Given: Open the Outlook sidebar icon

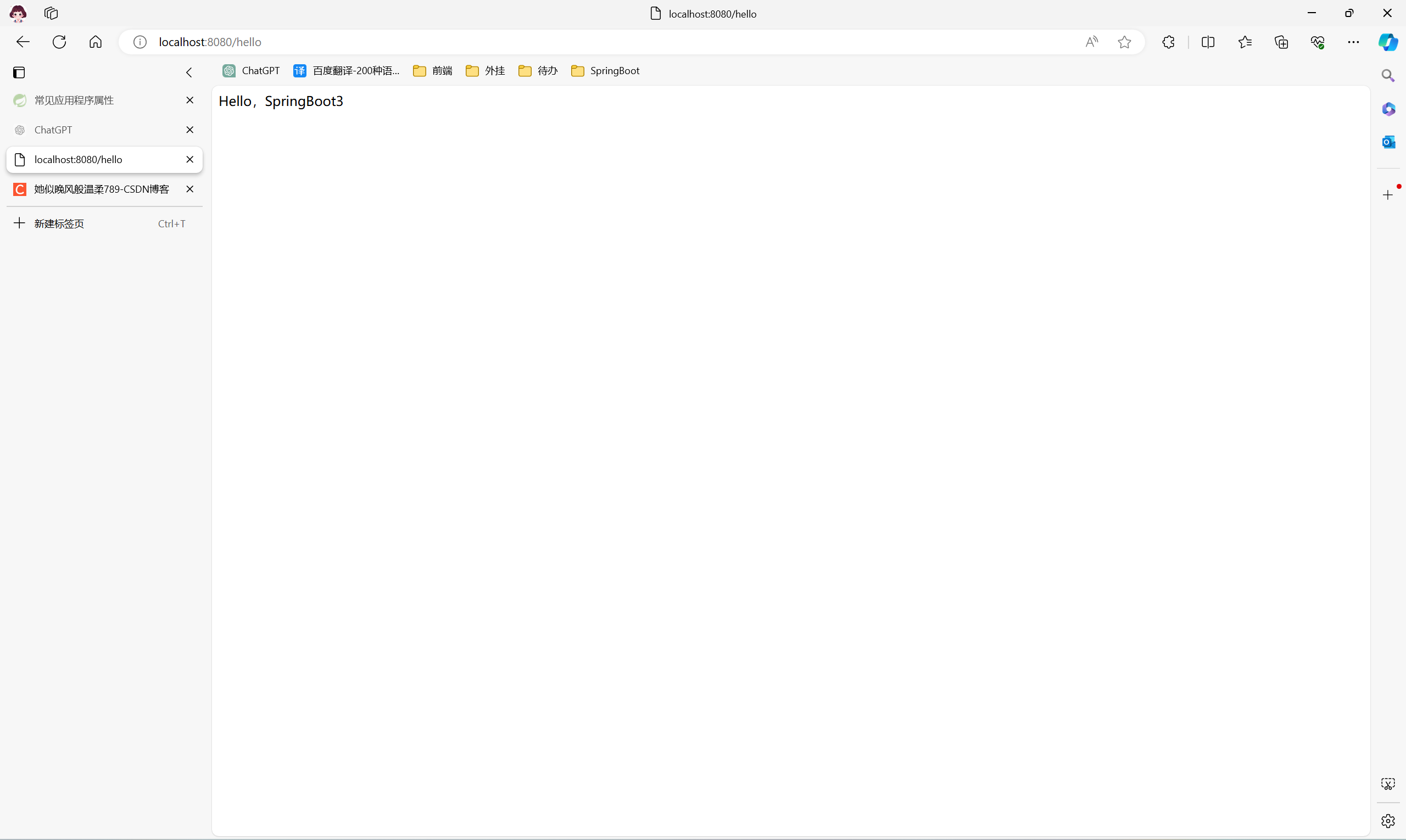Looking at the screenshot, I should (1388, 142).
